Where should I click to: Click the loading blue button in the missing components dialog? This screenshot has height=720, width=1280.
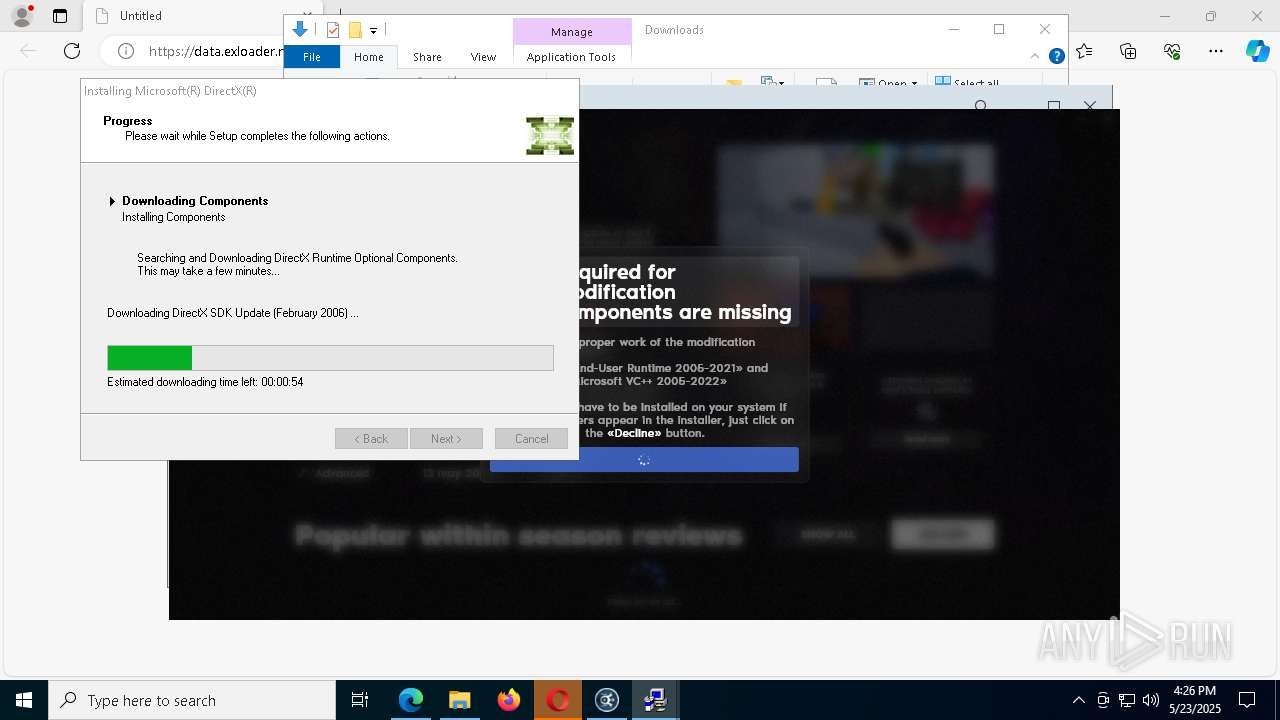pos(644,460)
